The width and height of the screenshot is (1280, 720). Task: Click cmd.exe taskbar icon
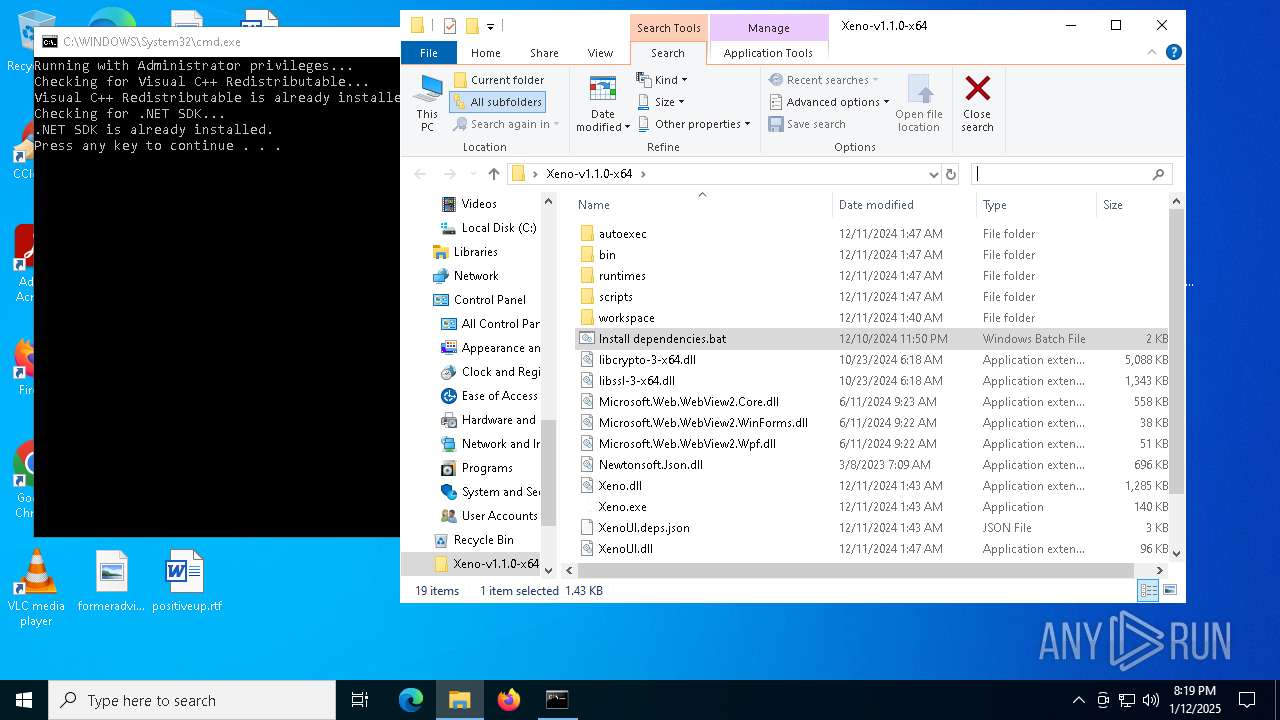(x=557, y=700)
